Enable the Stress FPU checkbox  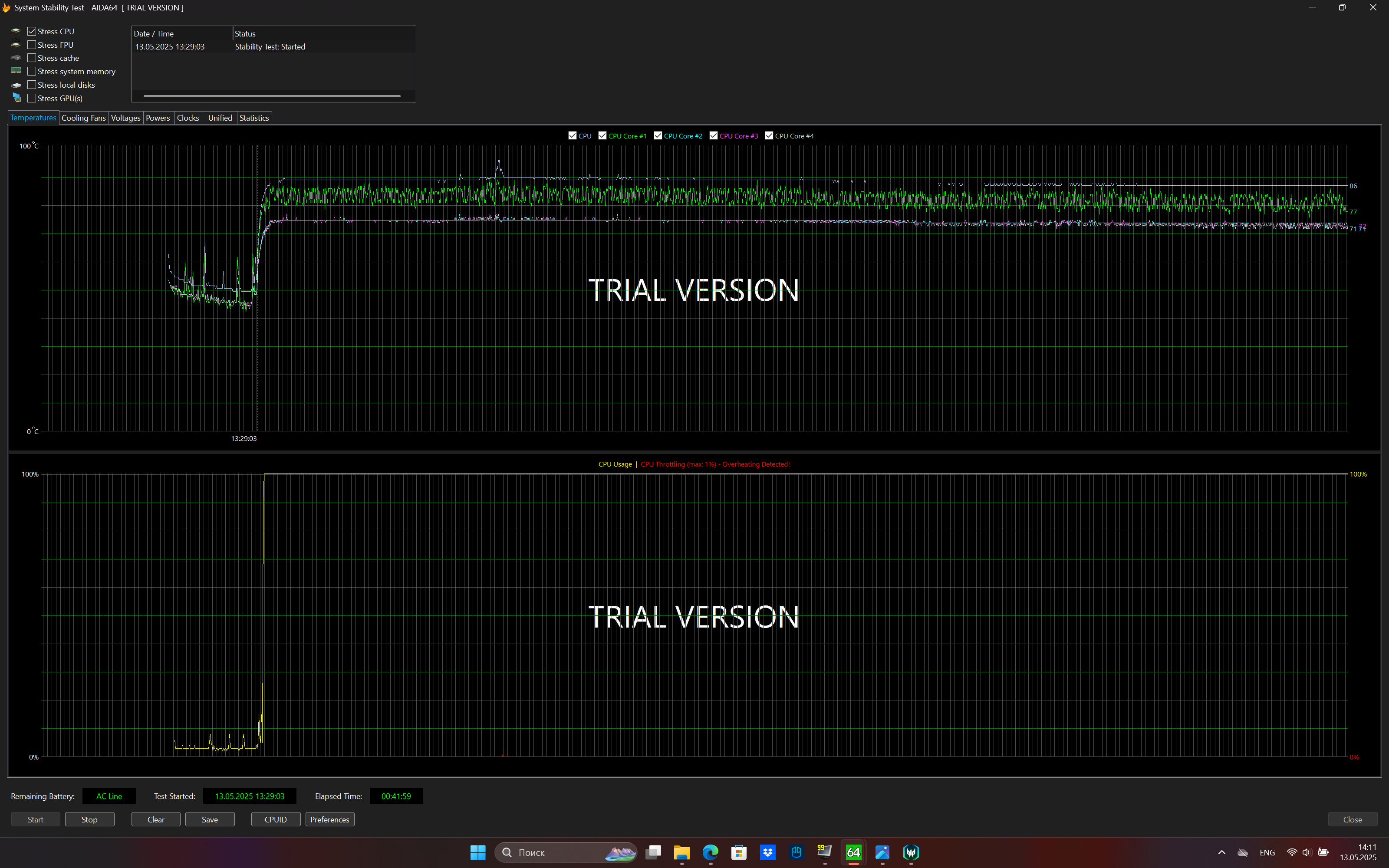(32, 45)
